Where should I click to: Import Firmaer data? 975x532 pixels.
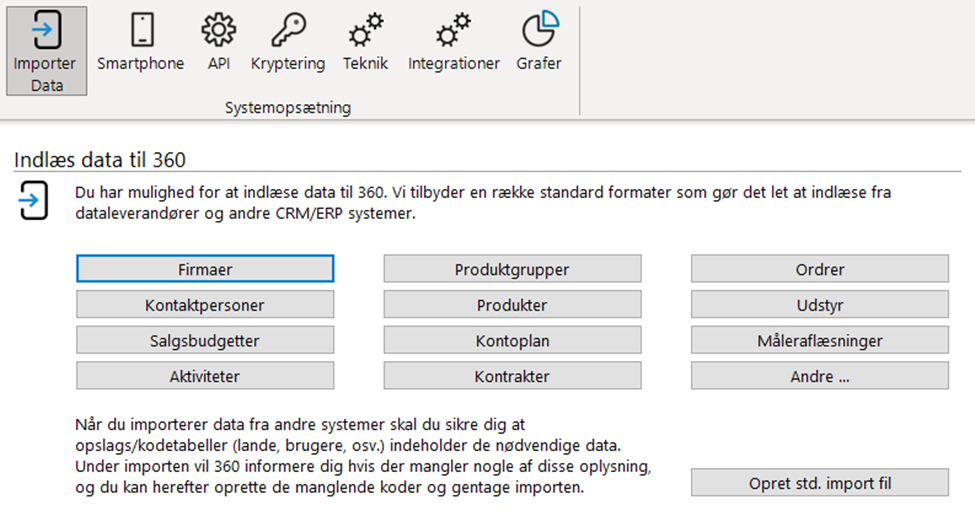tap(205, 268)
